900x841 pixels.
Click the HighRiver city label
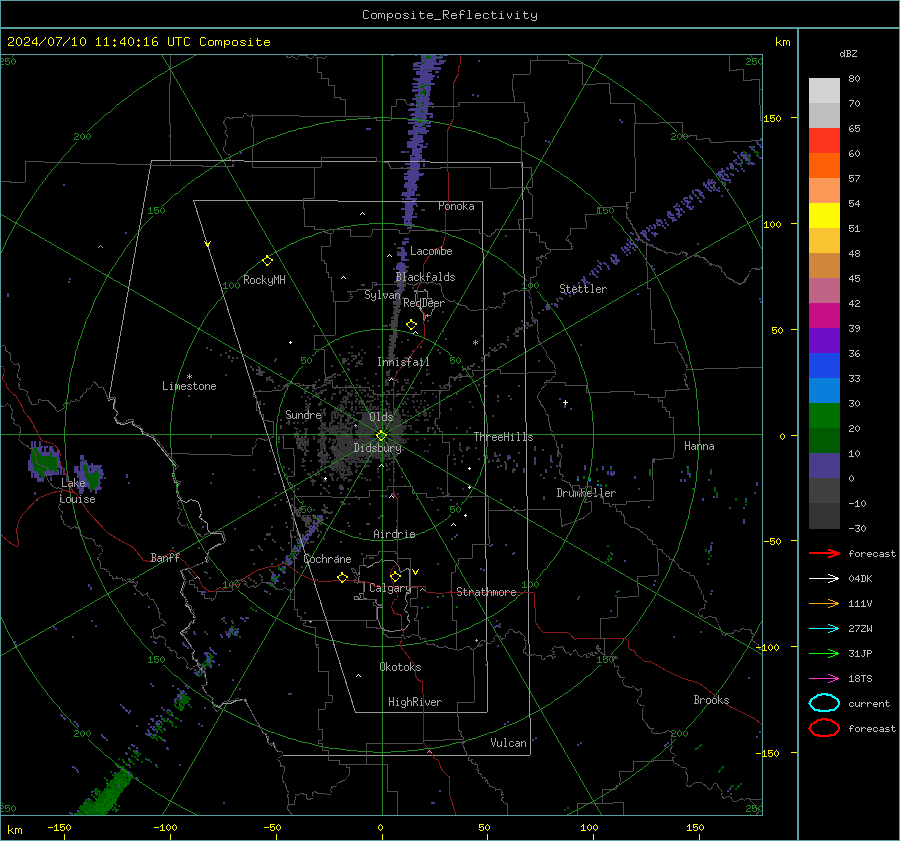[x=415, y=702]
